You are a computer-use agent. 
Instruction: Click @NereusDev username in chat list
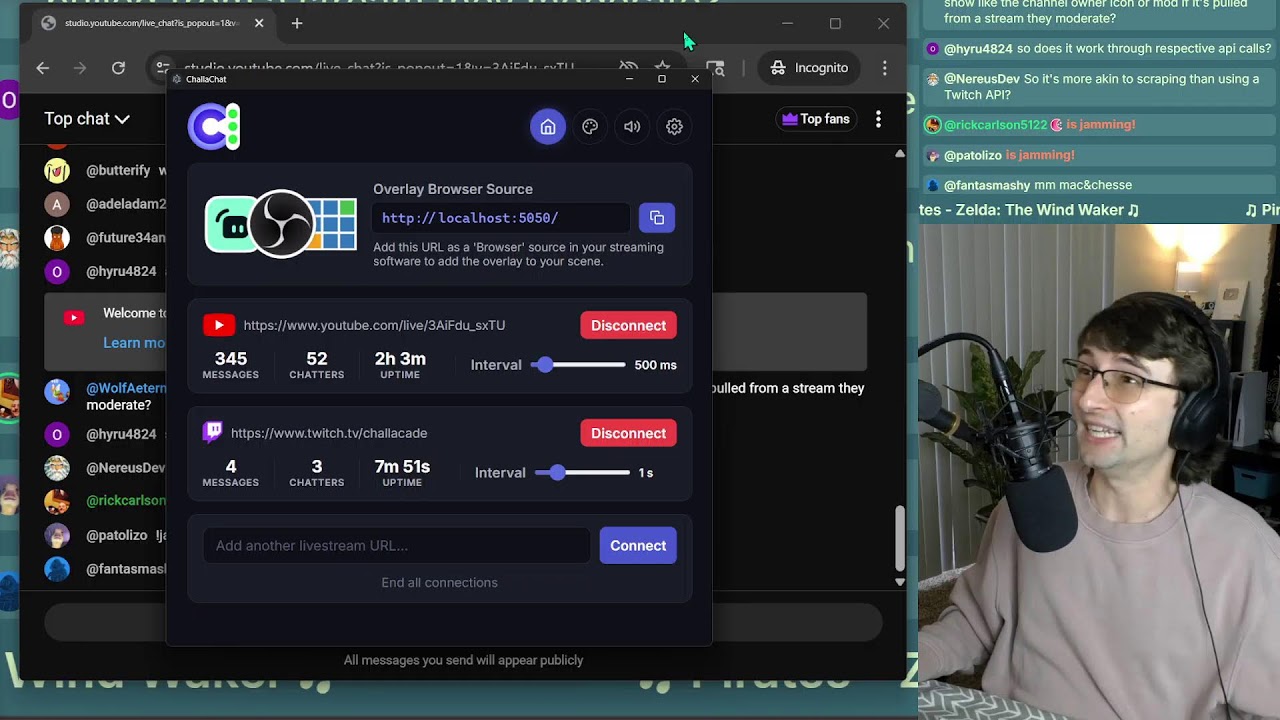click(126, 468)
